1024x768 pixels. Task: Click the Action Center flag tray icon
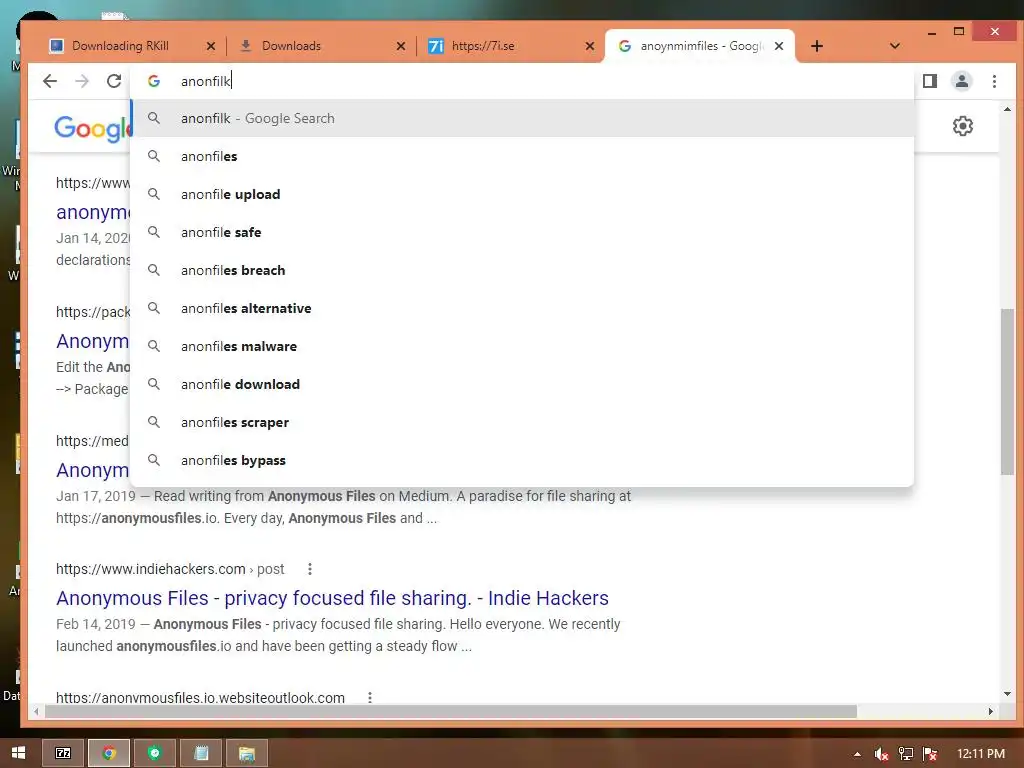pos(930,754)
